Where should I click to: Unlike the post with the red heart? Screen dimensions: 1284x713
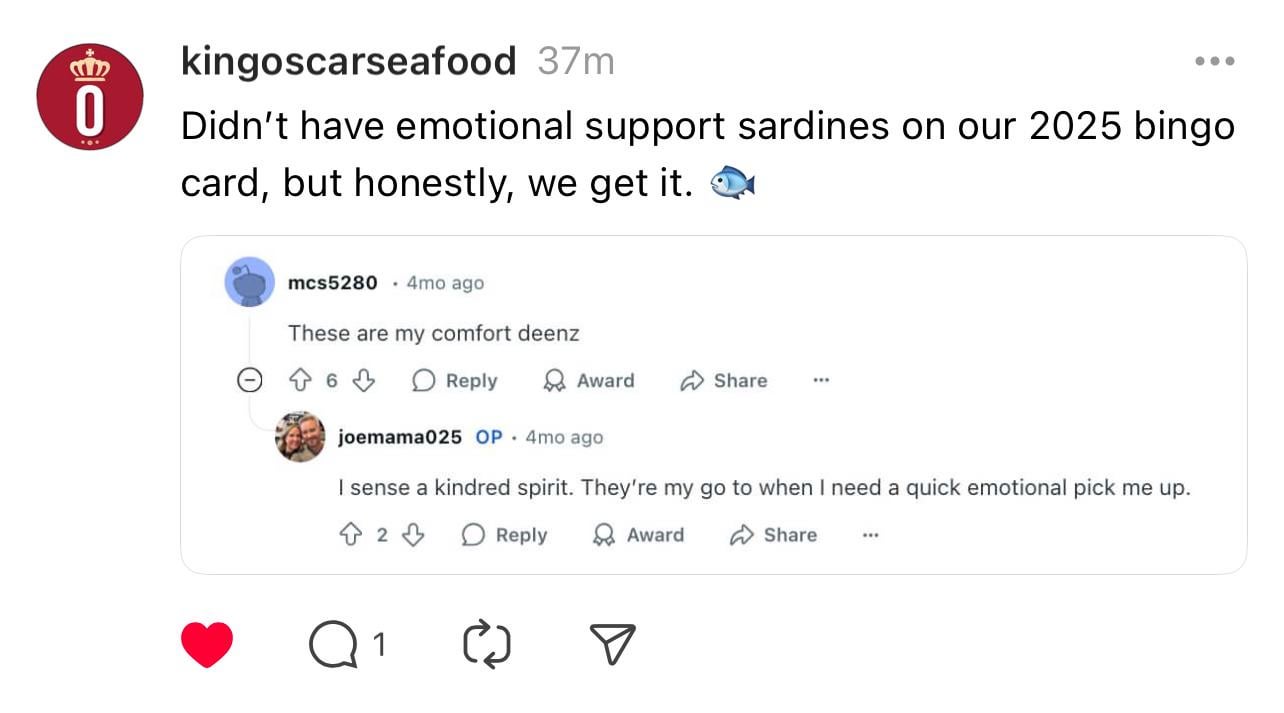coord(207,645)
